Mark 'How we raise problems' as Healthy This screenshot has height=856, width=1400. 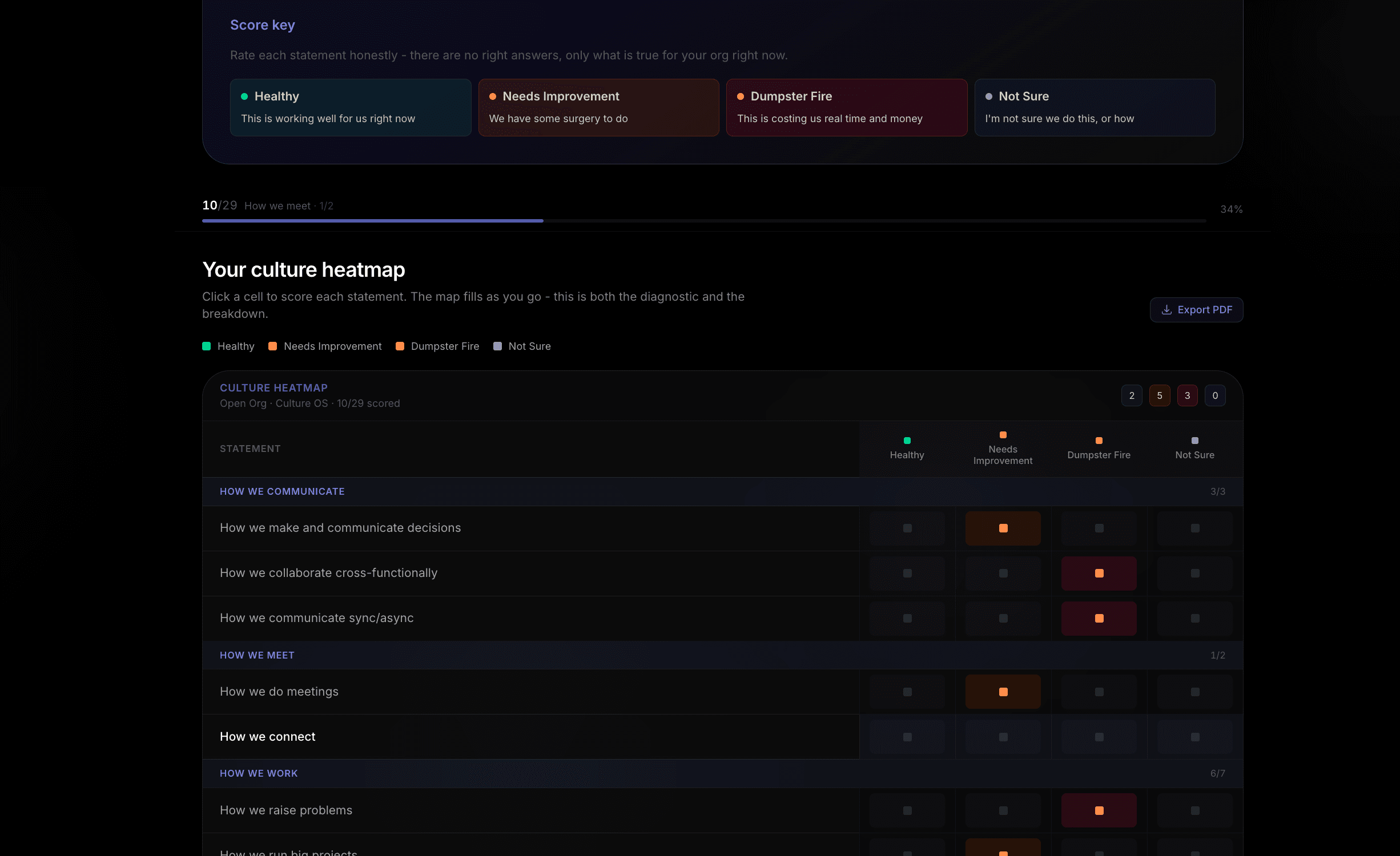[907, 810]
